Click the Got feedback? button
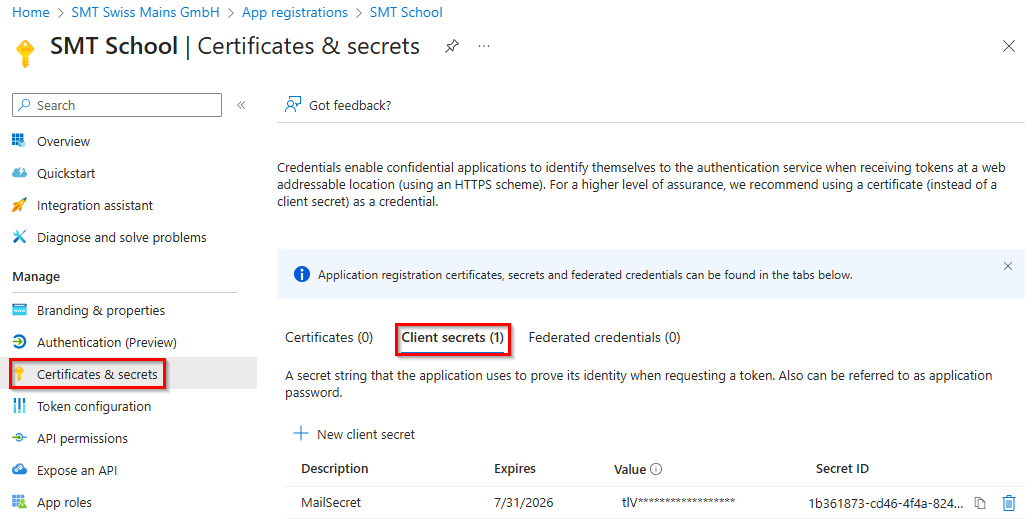The image size is (1032, 527). point(339,105)
